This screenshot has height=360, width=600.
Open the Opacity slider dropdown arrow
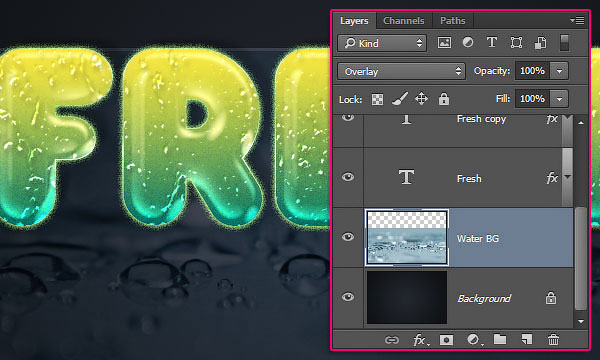[x=559, y=71]
